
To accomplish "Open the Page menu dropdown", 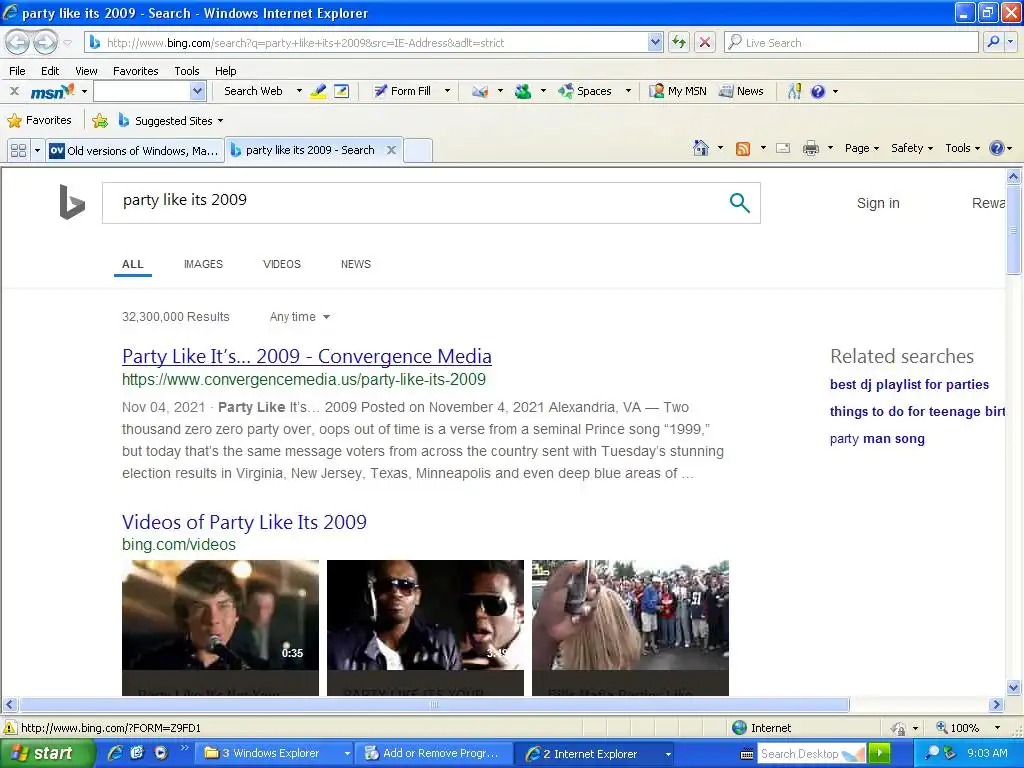I will 862,148.
